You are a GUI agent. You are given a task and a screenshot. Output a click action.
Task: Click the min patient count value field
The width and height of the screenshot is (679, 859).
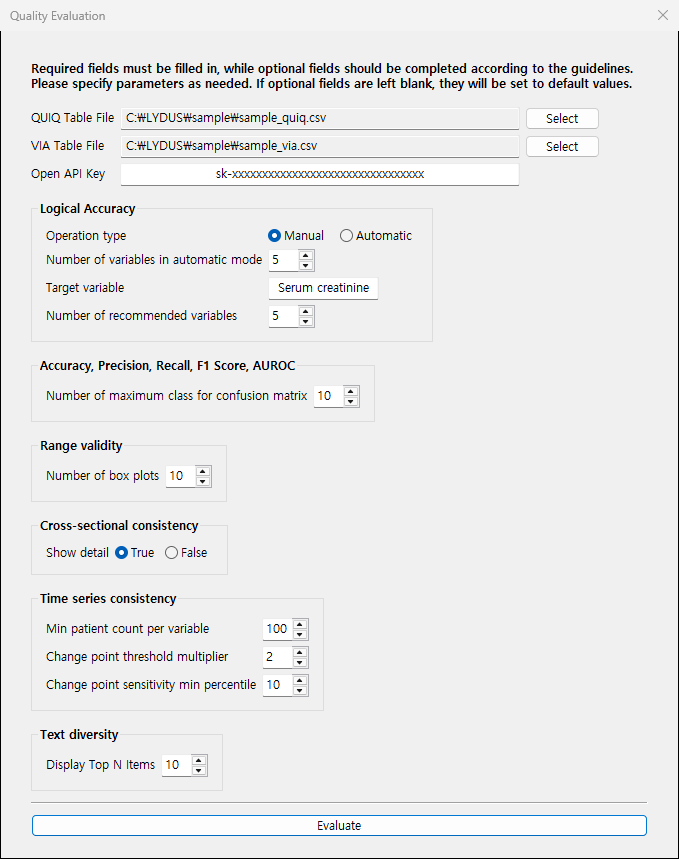(278, 629)
